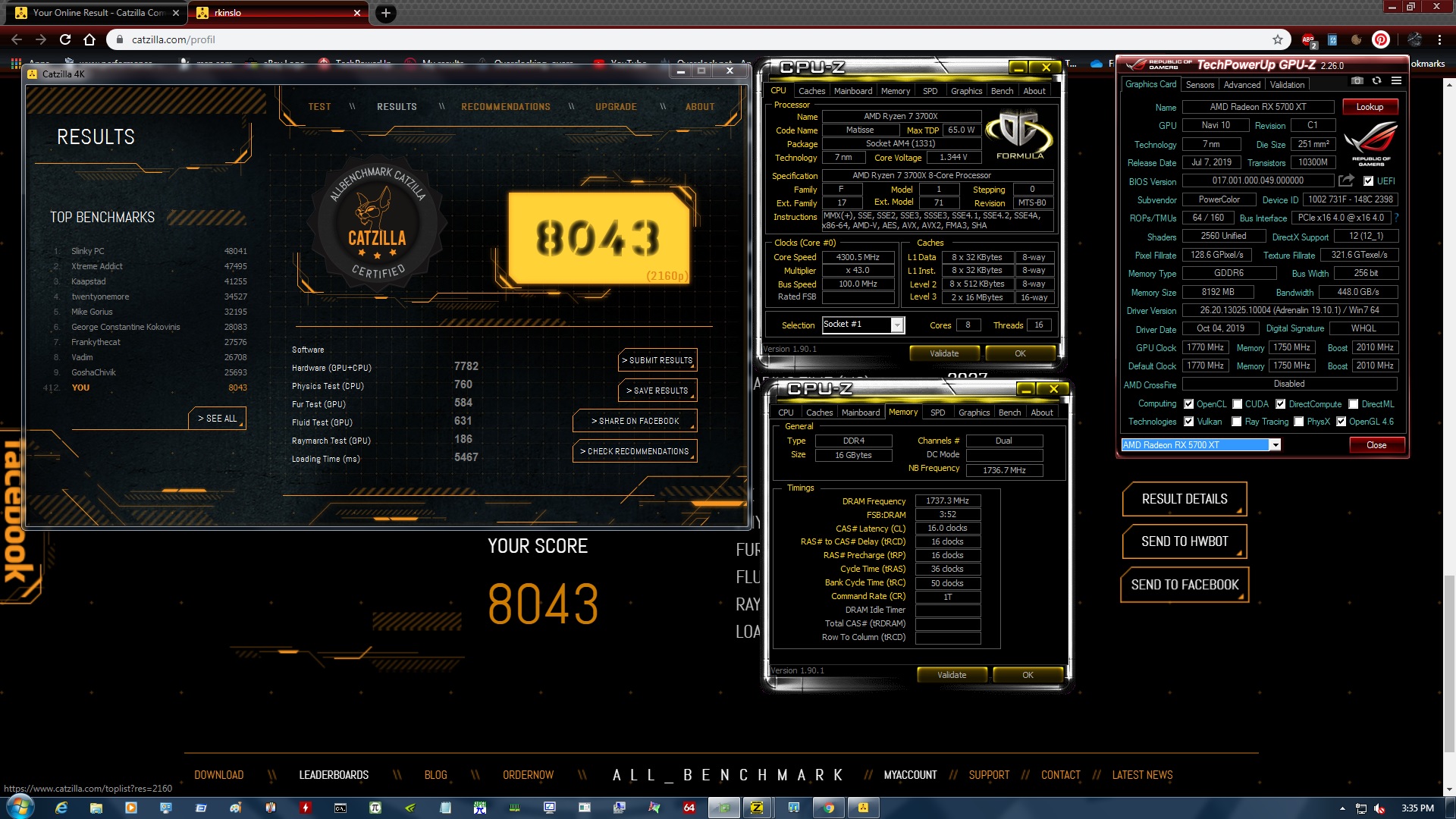The image size is (1456, 819).
Task: Bookmark this page with the star icon
Action: click(x=1278, y=39)
